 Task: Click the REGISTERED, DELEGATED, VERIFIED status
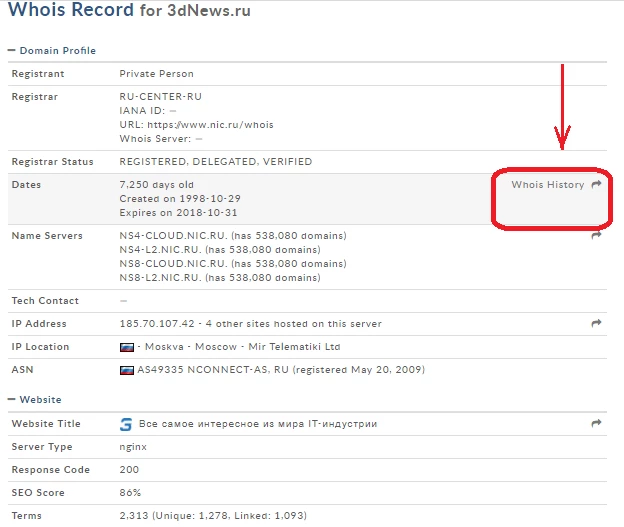(x=216, y=162)
